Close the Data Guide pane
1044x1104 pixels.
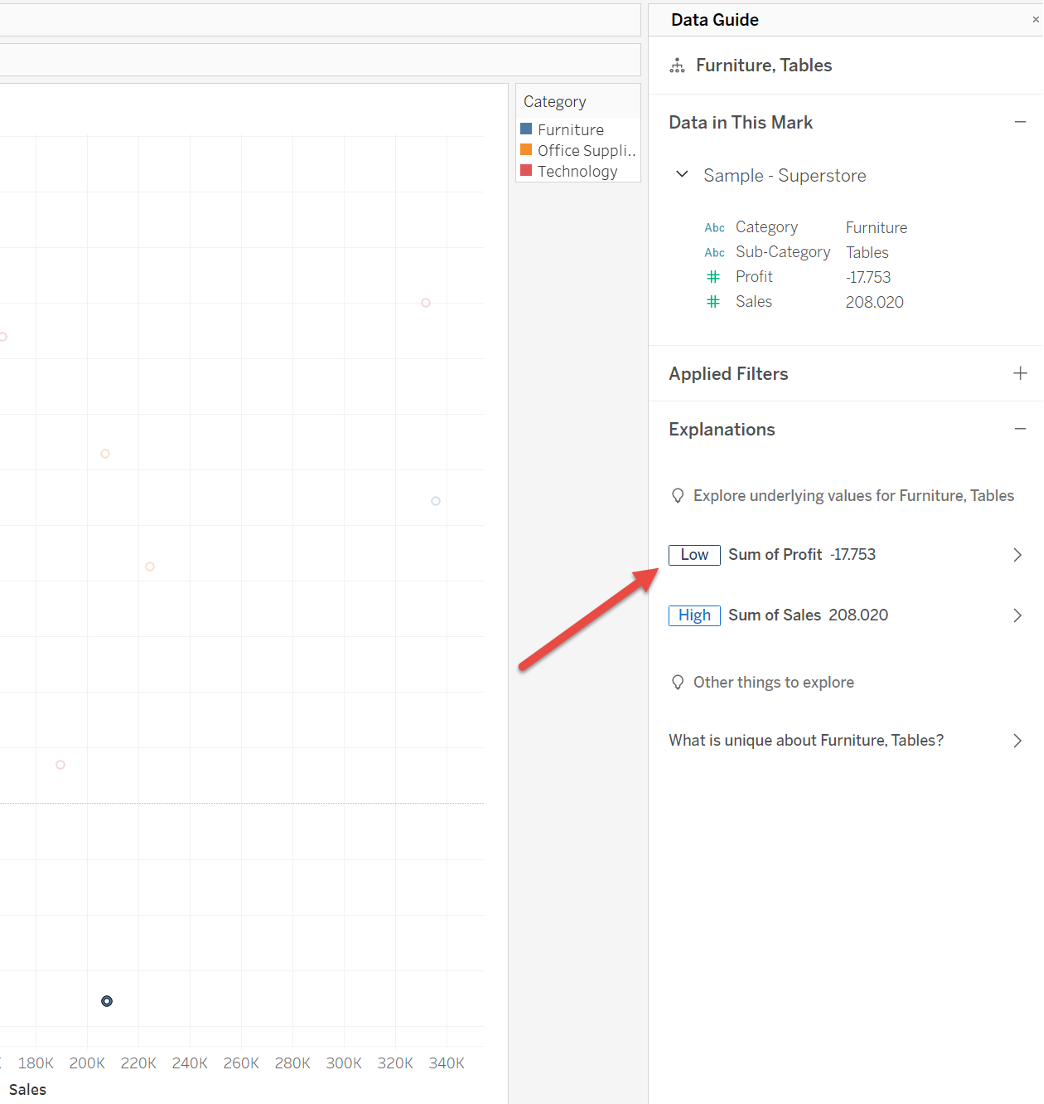pos(1035,20)
